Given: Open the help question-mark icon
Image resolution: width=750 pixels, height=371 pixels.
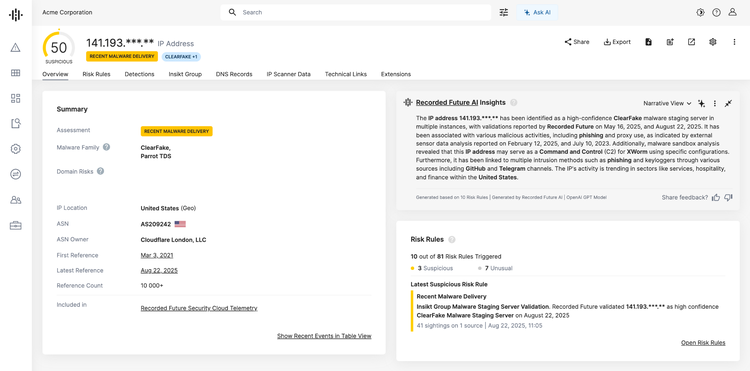Looking at the screenshot, I should pyautogui.click(x=716, y=12).
